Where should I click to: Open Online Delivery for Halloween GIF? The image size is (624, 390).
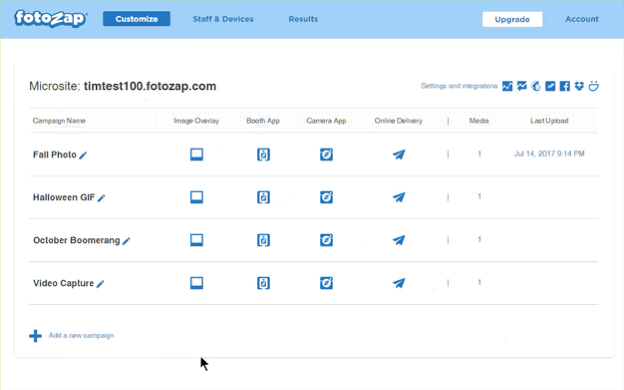pyautogui.click(x=399, y=197)
